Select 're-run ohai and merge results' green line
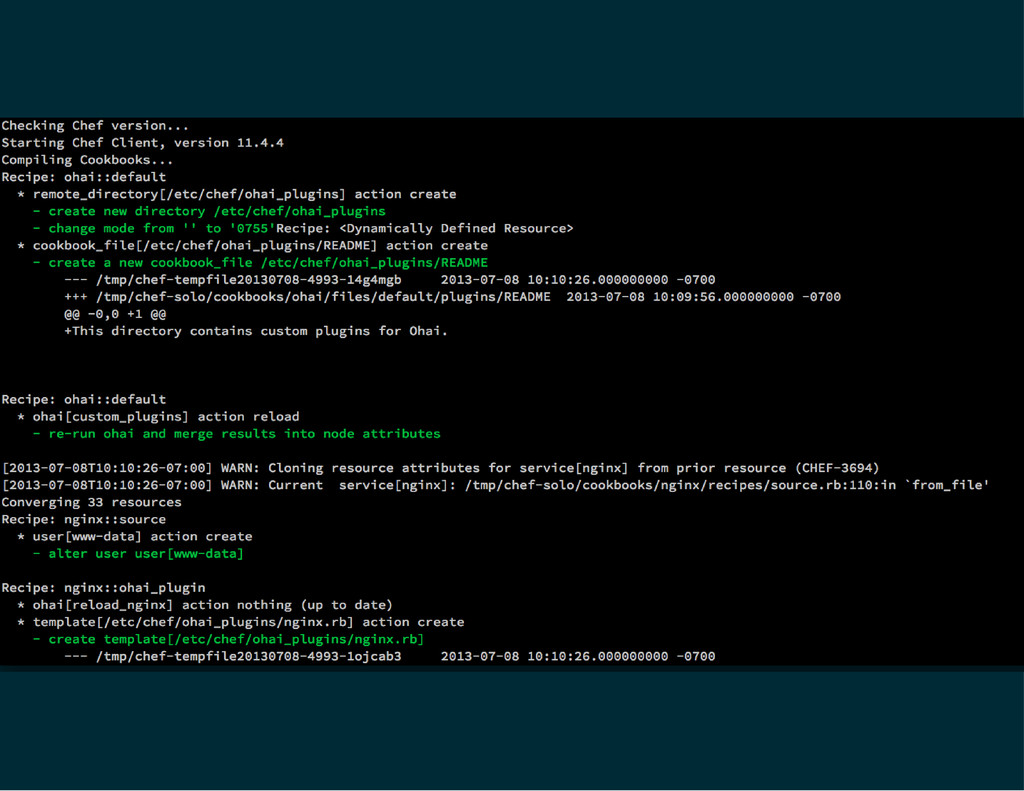This screenshot has width=1024, height=791. (236, 433)
